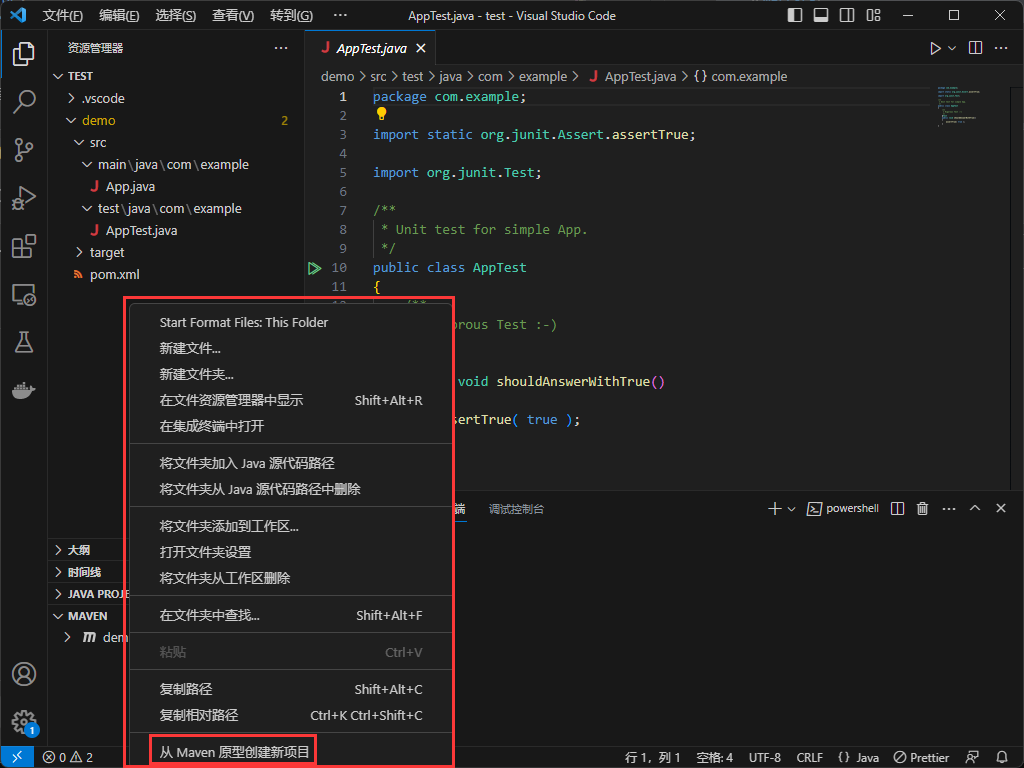The height and width of the screenshot is (768, 1024).
Task: Open the new terminal profile dropdown arrow
Action: [792, 509]
